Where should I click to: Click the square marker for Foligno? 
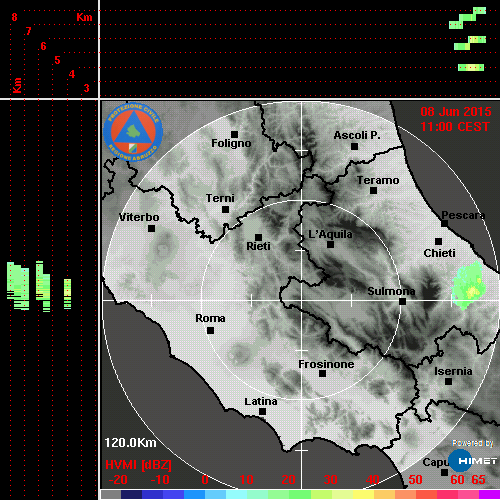[x=234, y=134]
